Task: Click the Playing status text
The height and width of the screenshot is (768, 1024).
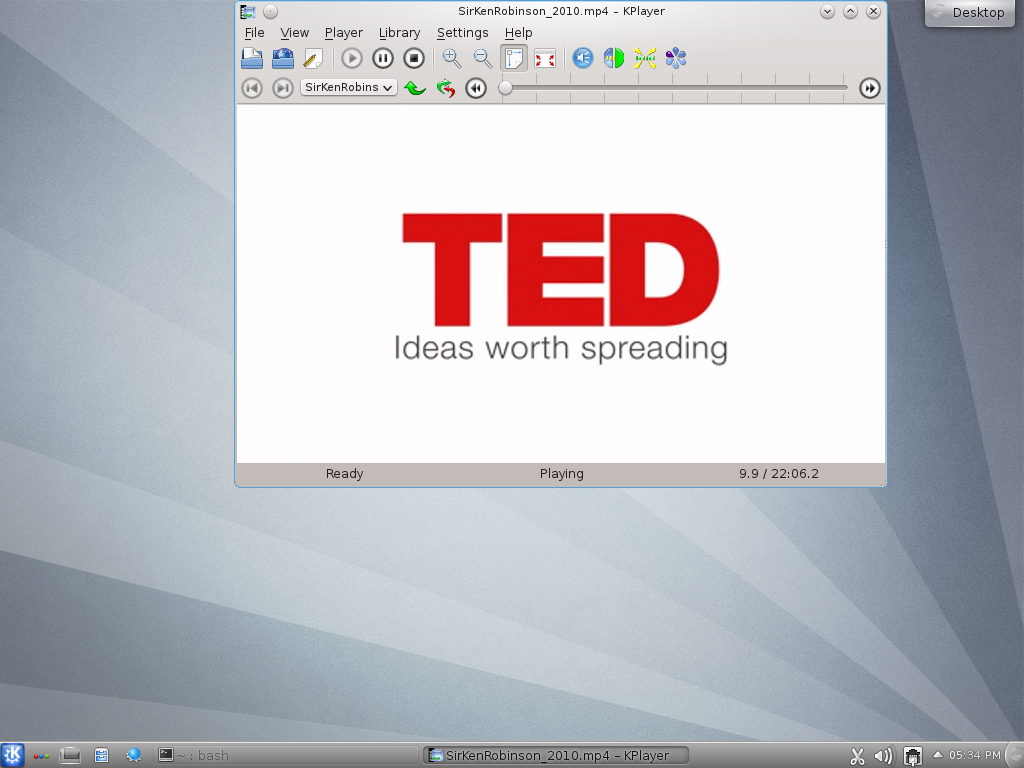Action: point(562,473)
